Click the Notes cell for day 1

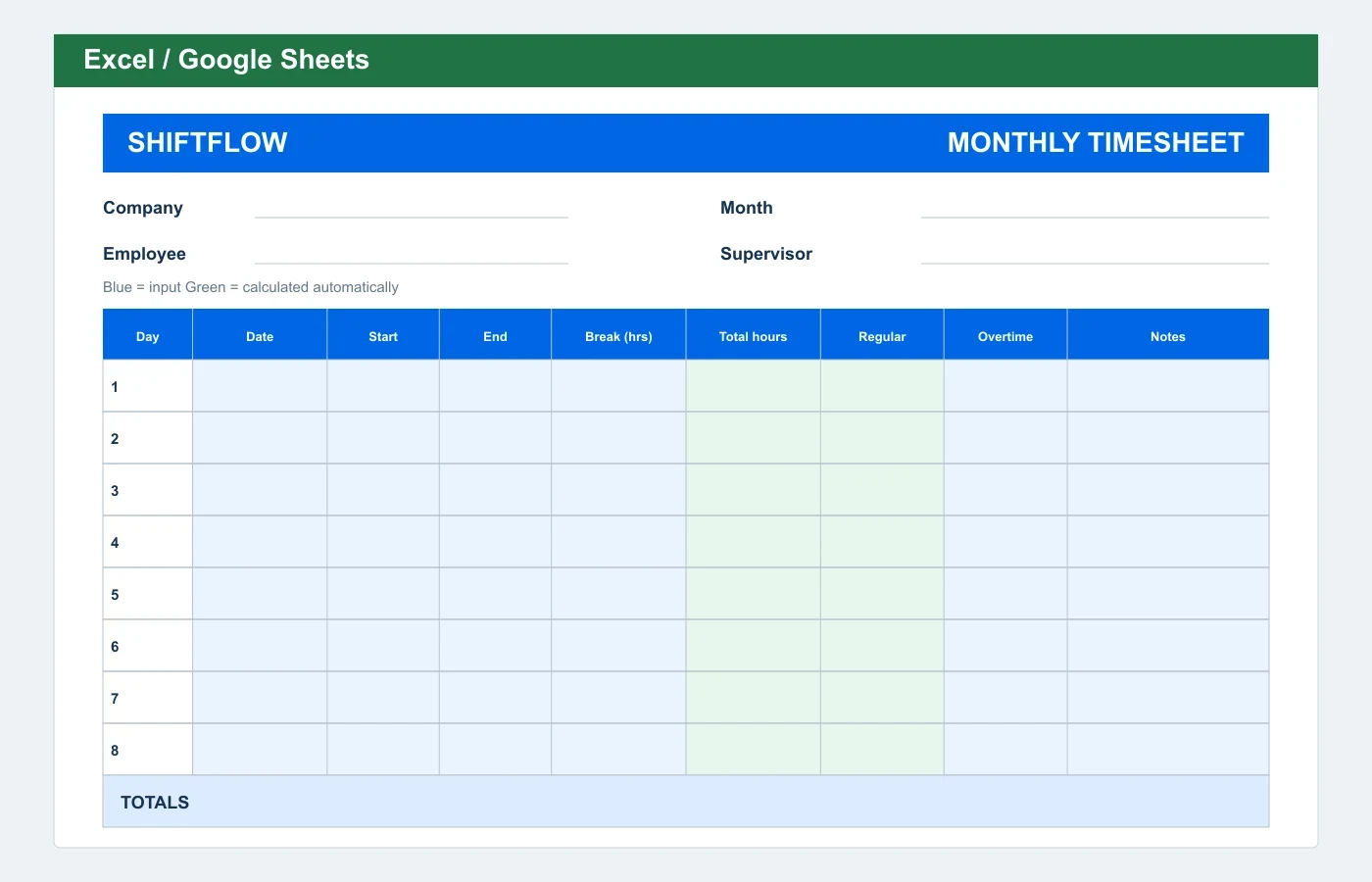pos(1168,386)
